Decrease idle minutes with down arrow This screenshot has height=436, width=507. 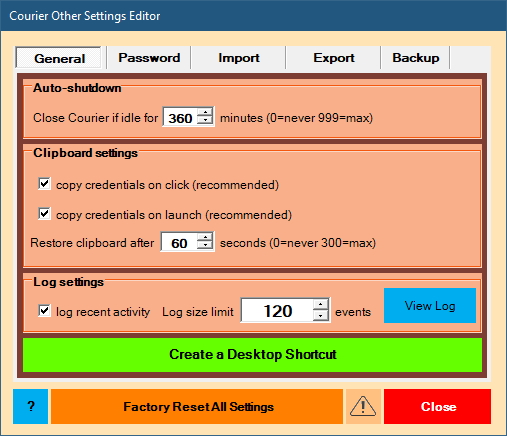[205, 121]
